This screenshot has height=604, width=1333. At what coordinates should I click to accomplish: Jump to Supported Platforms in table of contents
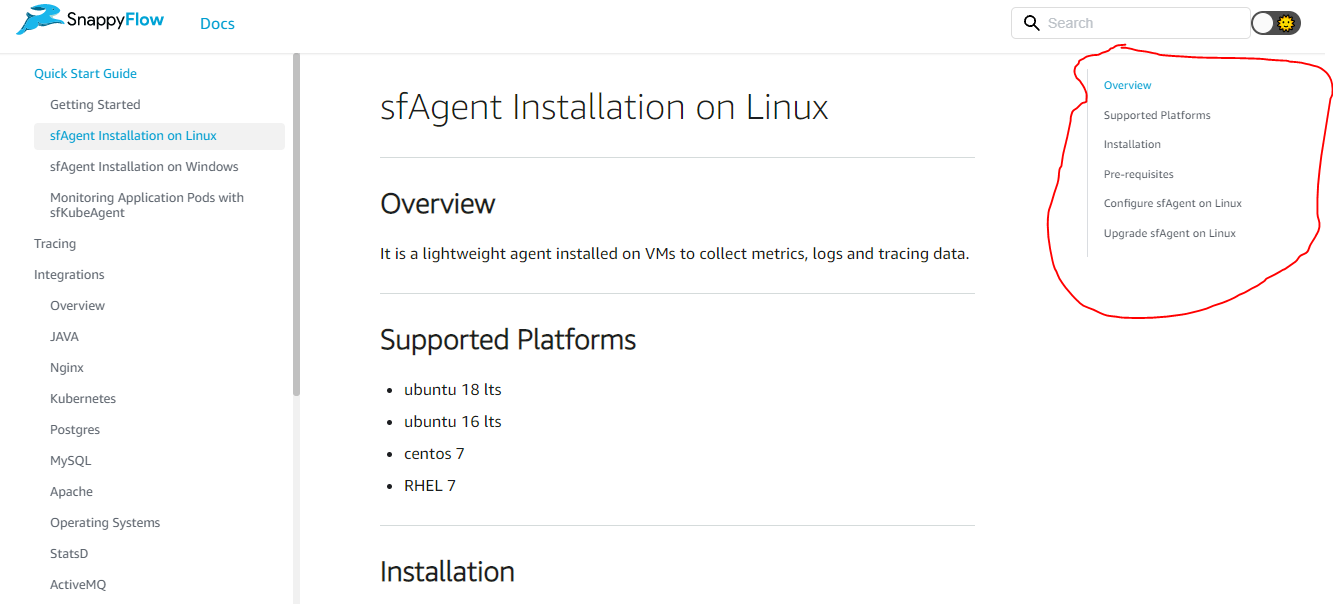tap(1156, 116)
